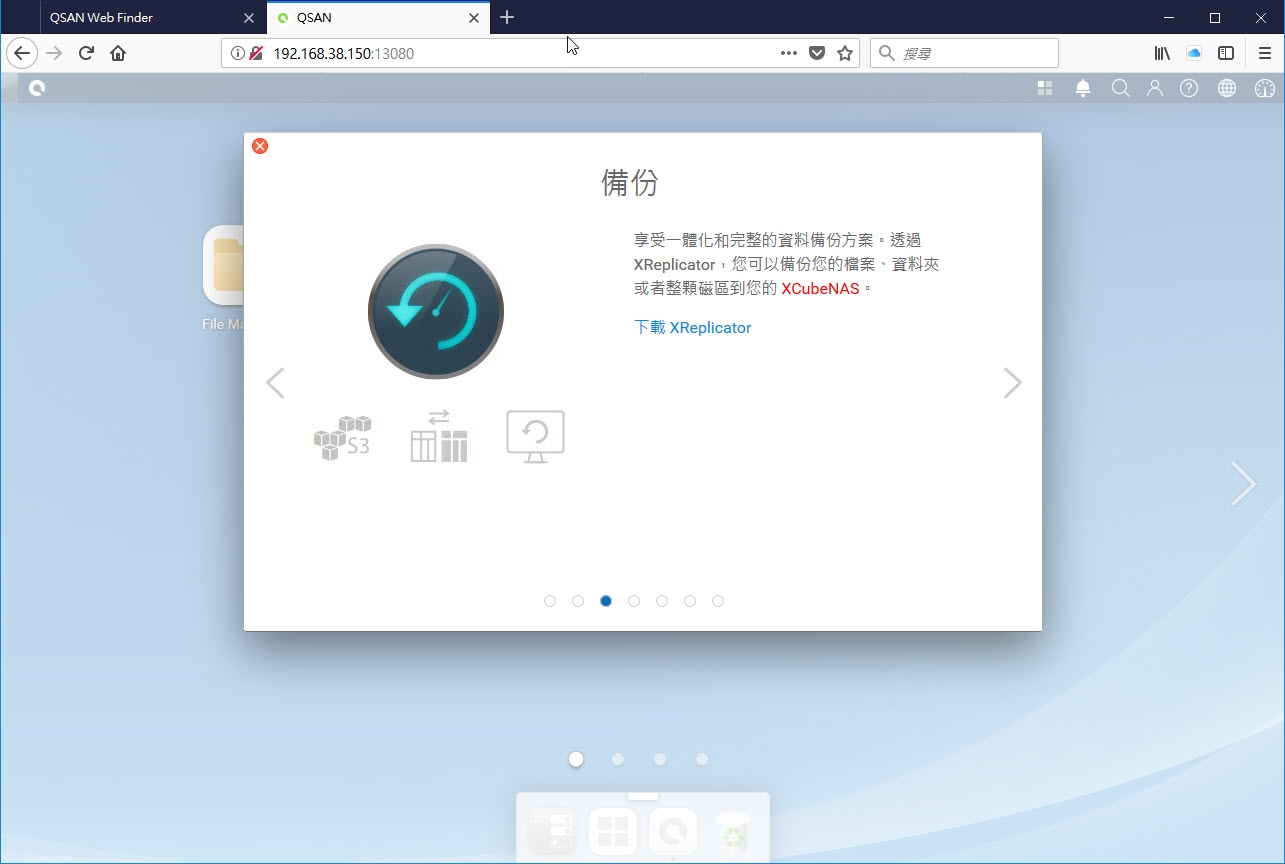Click browser back button
1285x864 pixels.
pyautogui.click(x=22, y=53)
